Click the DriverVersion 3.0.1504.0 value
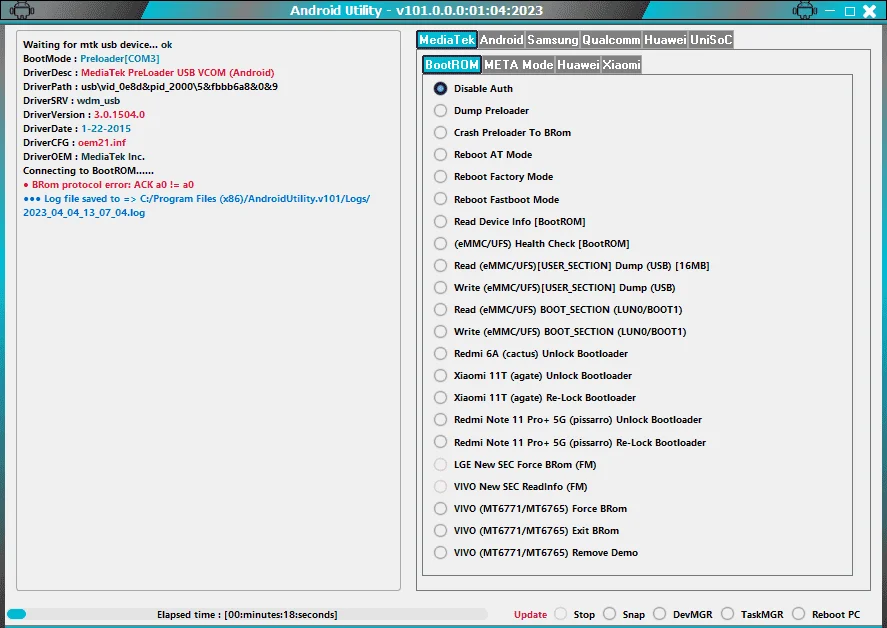The image size is (887, 628). pos(119,115)
